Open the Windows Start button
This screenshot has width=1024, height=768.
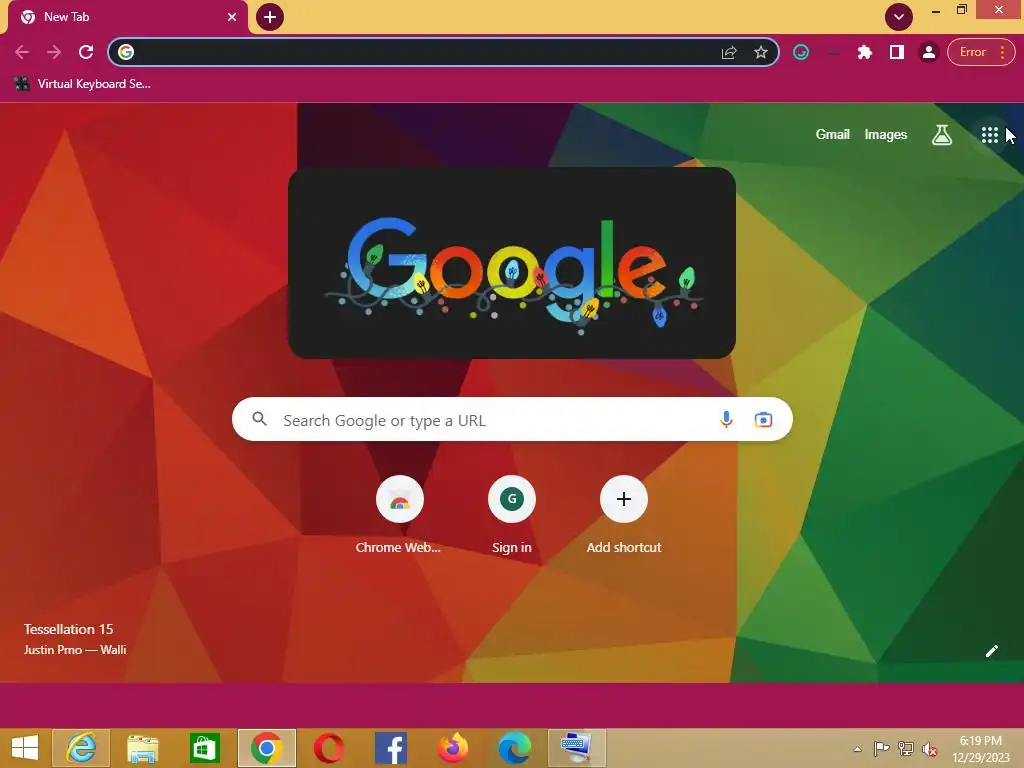pyautogui.click(x=25, y=748)
